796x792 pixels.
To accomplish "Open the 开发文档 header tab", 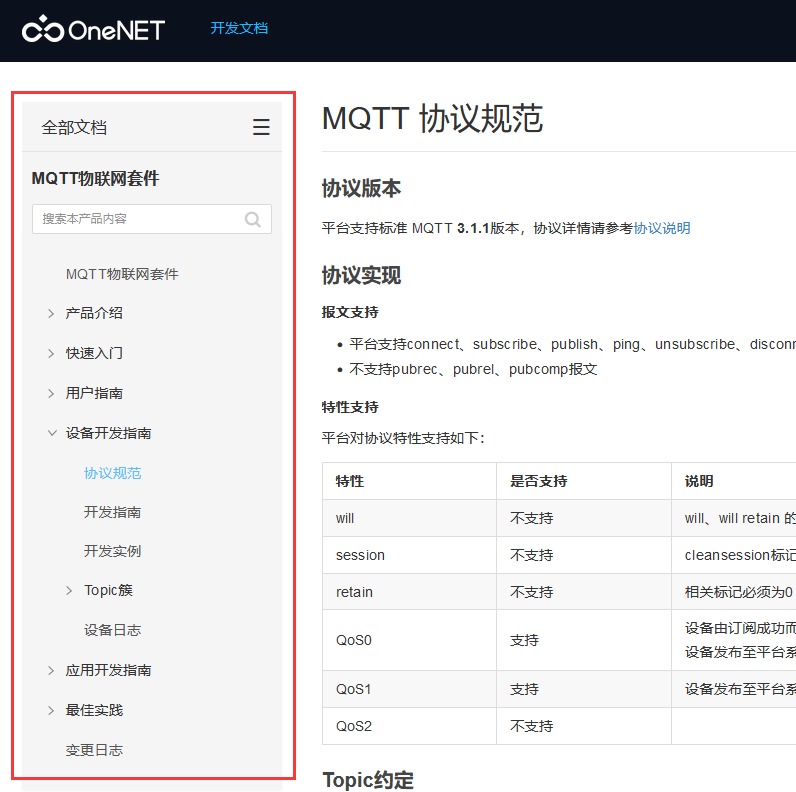I will pos(239,28).
